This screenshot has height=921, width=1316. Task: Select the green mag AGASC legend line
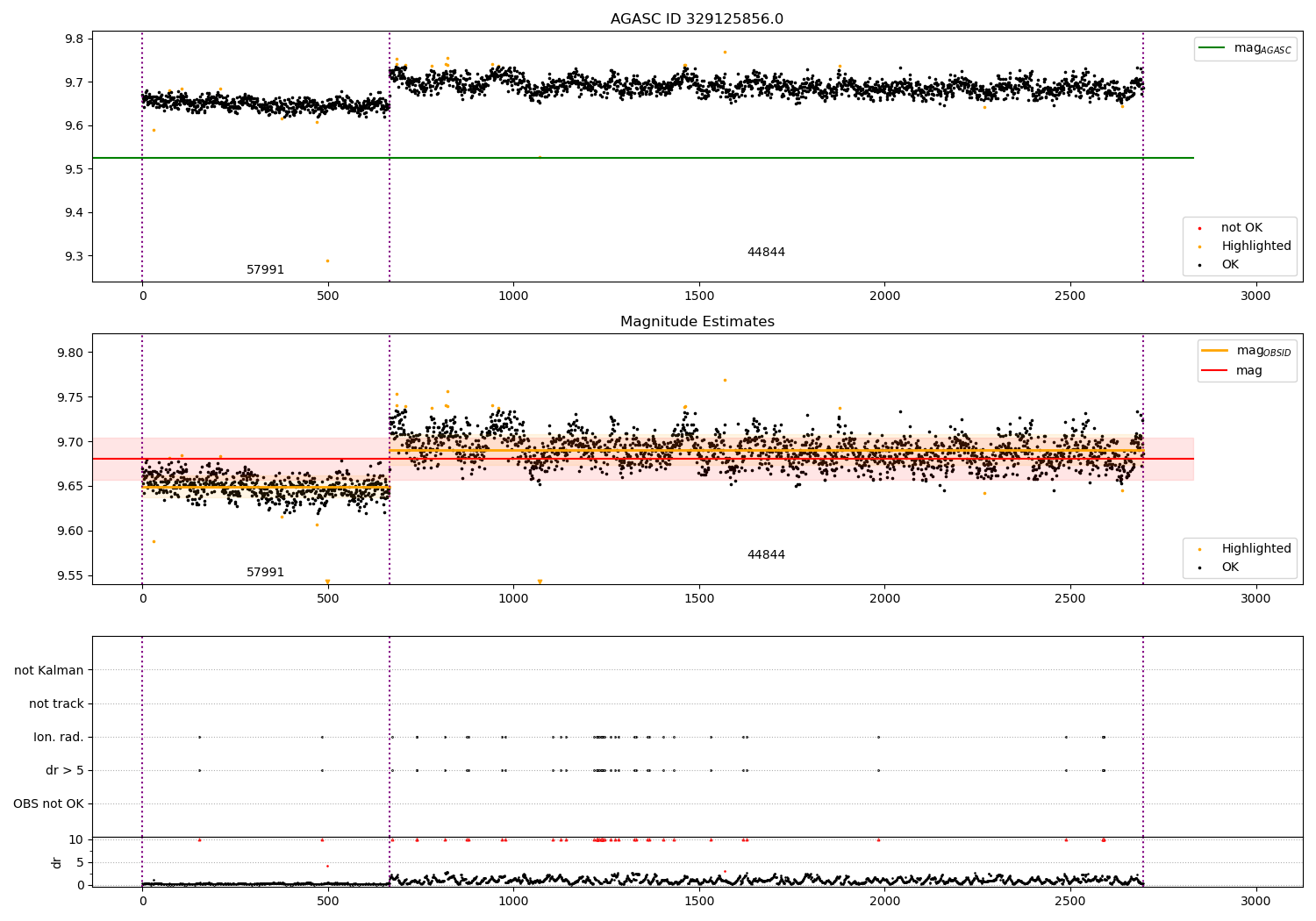[1214, 48]
